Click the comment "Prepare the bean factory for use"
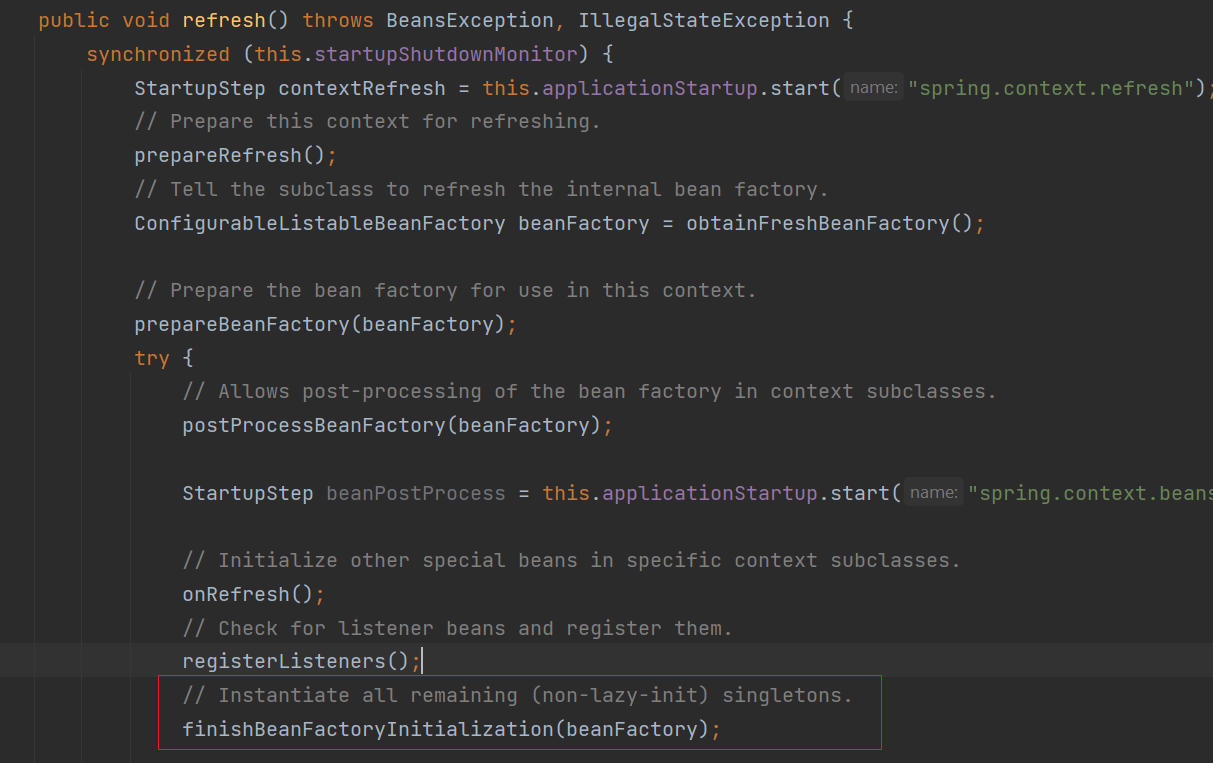The width and height of the screenshot is (1213, 763). 445,291
